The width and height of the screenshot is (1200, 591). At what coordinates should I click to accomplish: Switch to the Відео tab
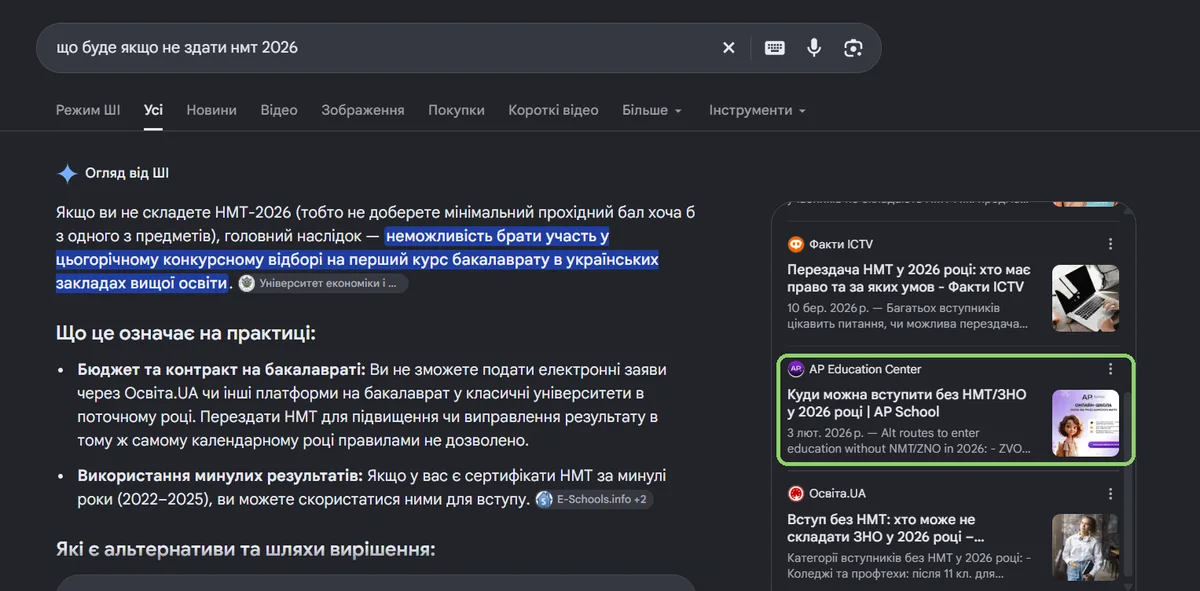coord(279,110)
